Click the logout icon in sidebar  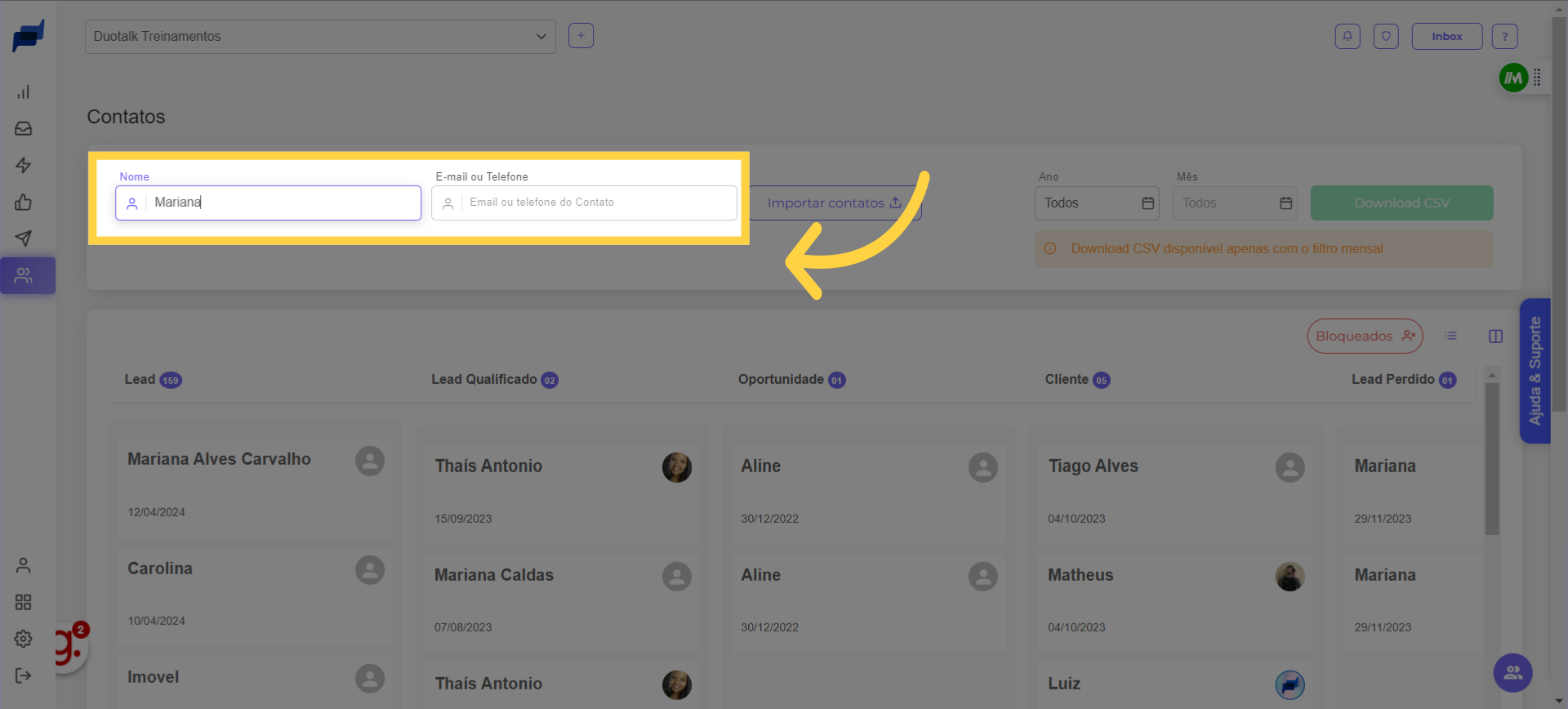[x=23, y=676]
